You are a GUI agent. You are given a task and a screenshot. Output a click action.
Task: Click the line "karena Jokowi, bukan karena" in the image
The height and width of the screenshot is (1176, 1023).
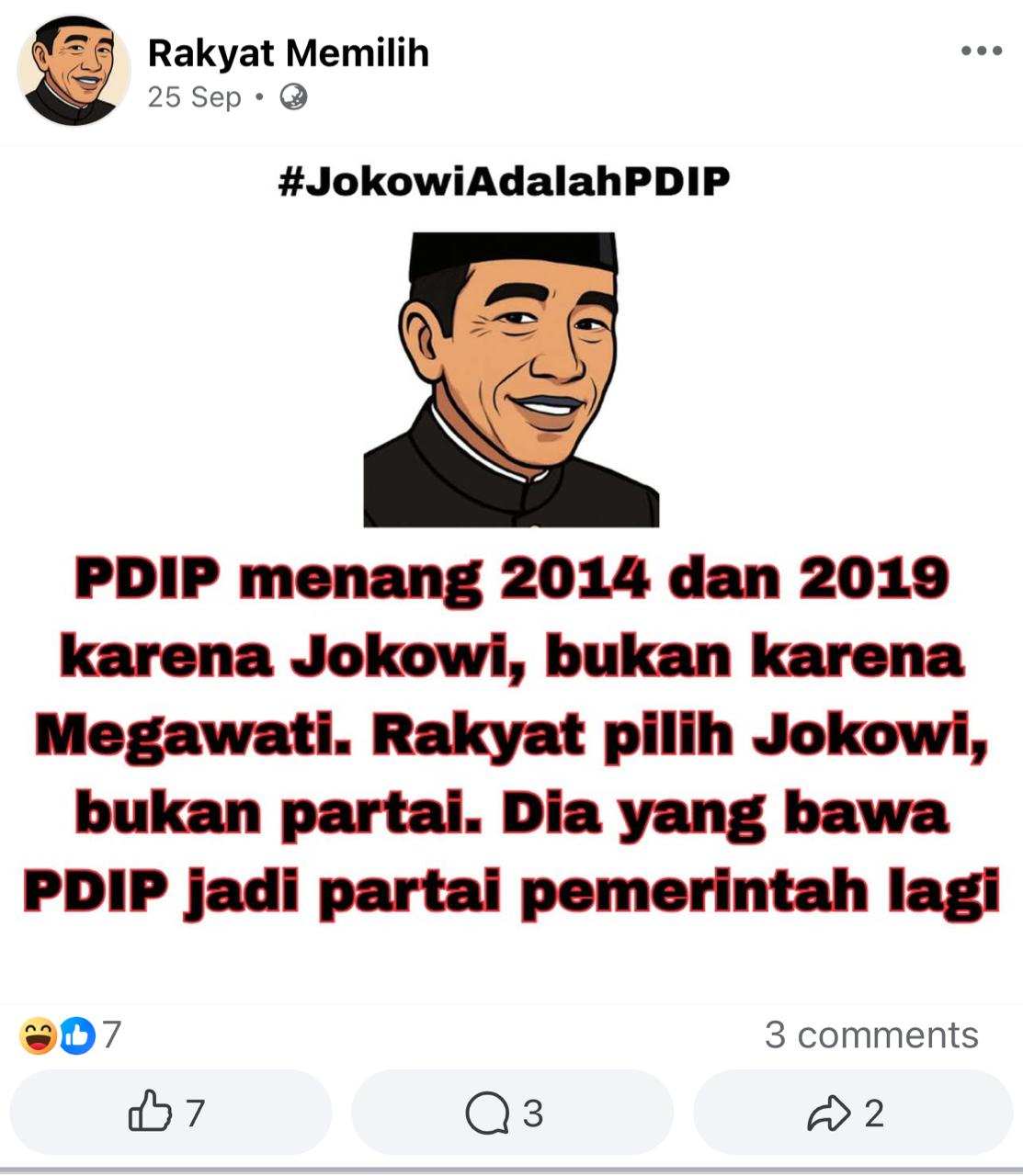512,657
